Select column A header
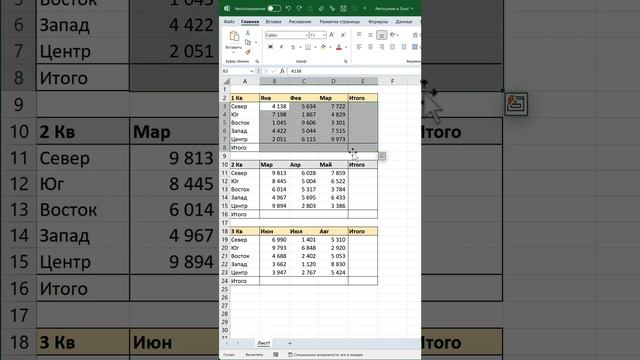The height and width of the screenshot is (360, 640). [x=245, y=81]
